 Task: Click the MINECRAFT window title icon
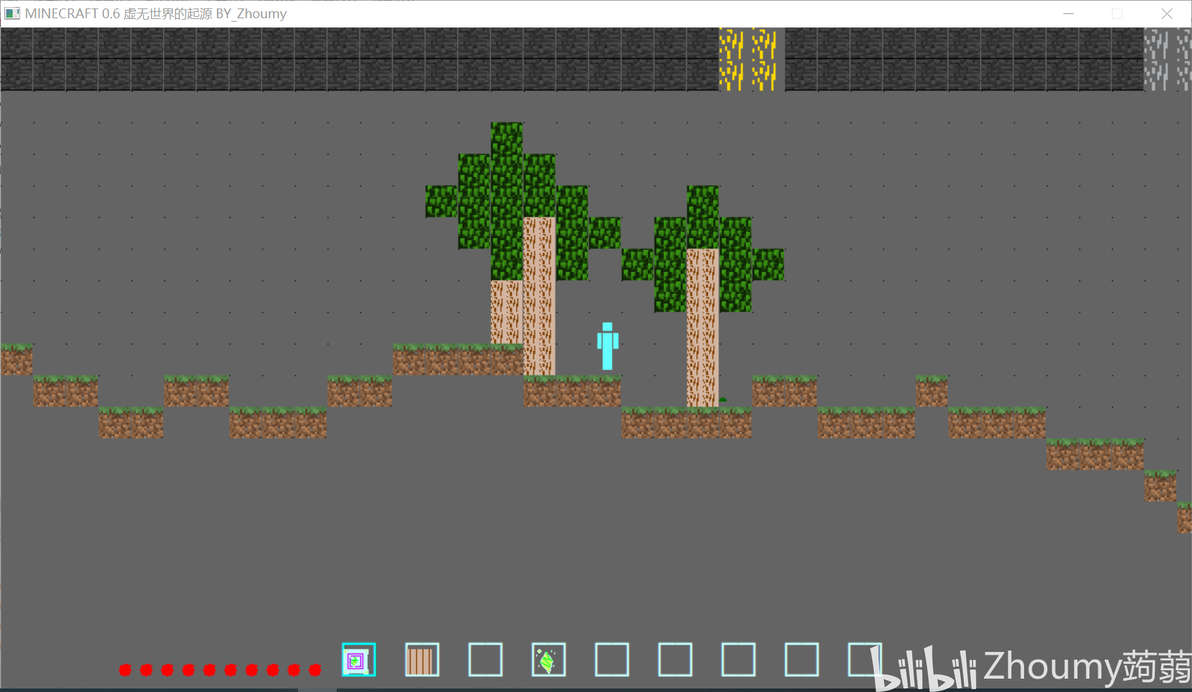click(12, 14)
